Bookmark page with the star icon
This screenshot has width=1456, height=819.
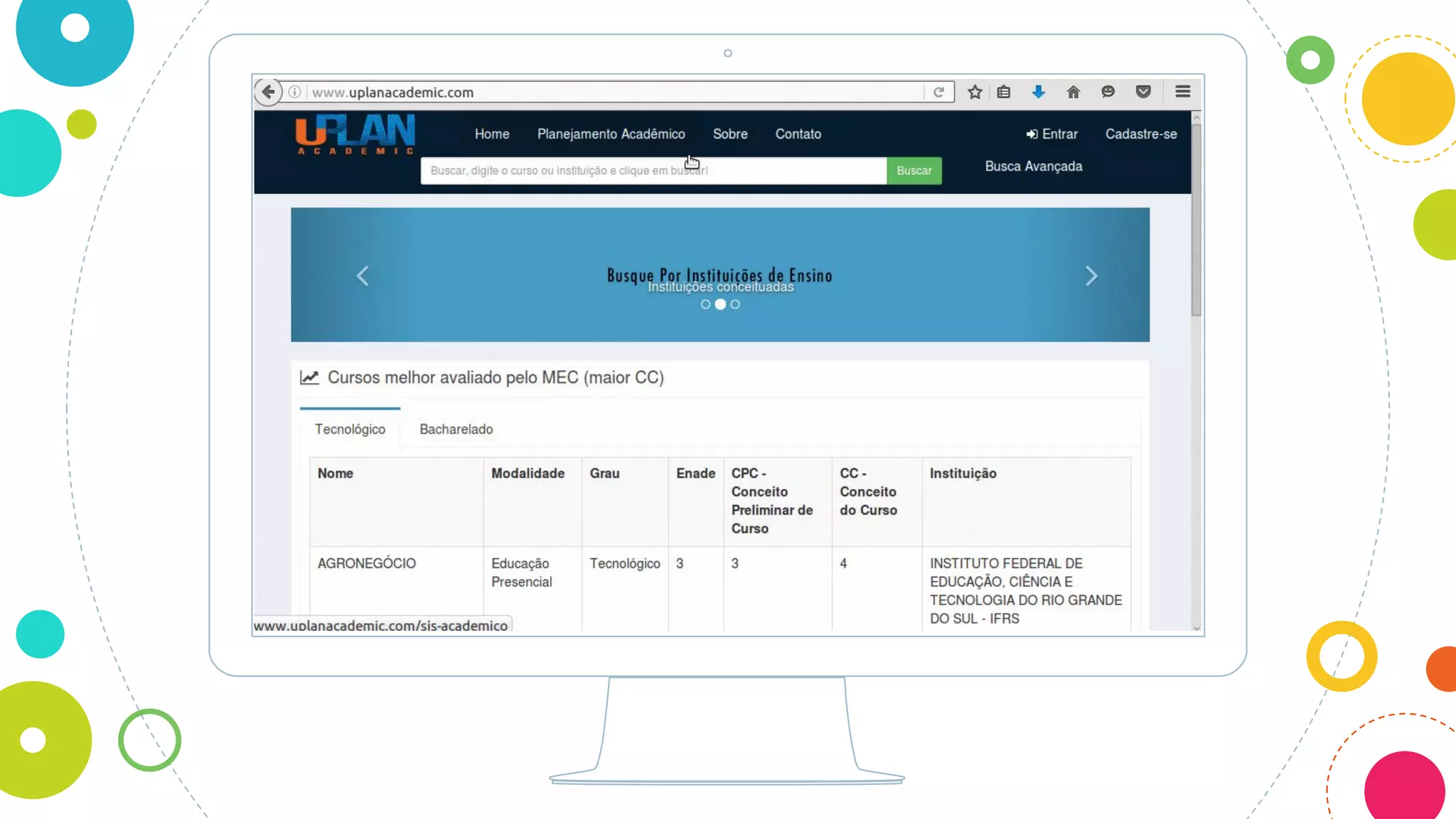pyautogui.click(x=975, y=92)
